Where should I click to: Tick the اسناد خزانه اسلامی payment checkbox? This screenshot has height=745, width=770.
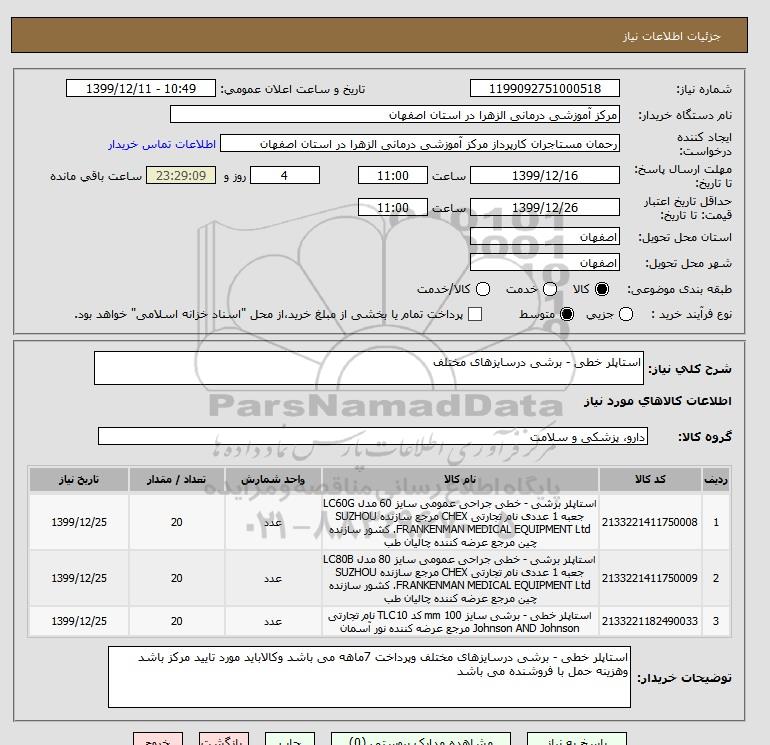click(475, 314)
